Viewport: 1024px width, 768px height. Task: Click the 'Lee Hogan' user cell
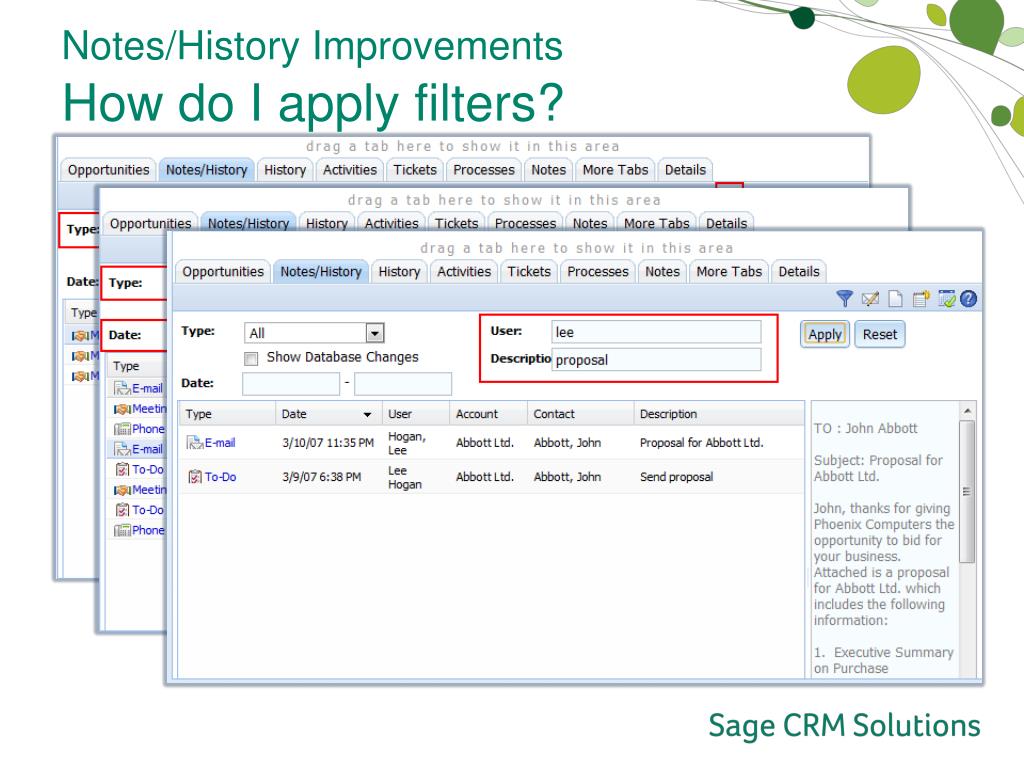405,477
